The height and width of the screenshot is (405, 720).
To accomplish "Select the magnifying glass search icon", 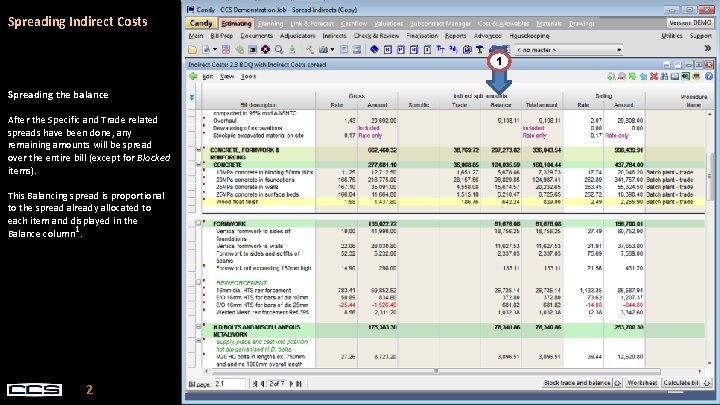I will point(279,50).
